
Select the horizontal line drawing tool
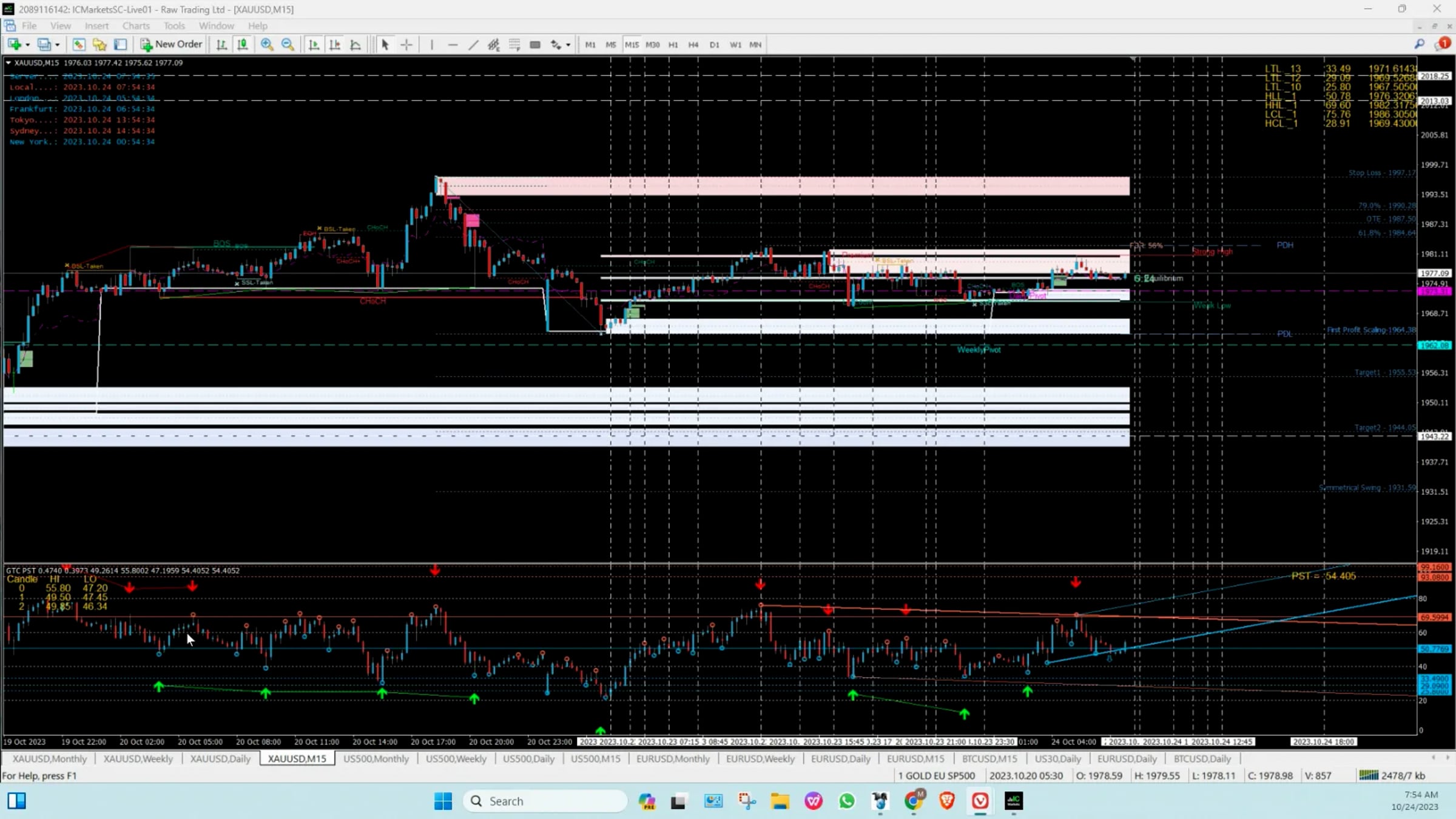tap(453, 44)
